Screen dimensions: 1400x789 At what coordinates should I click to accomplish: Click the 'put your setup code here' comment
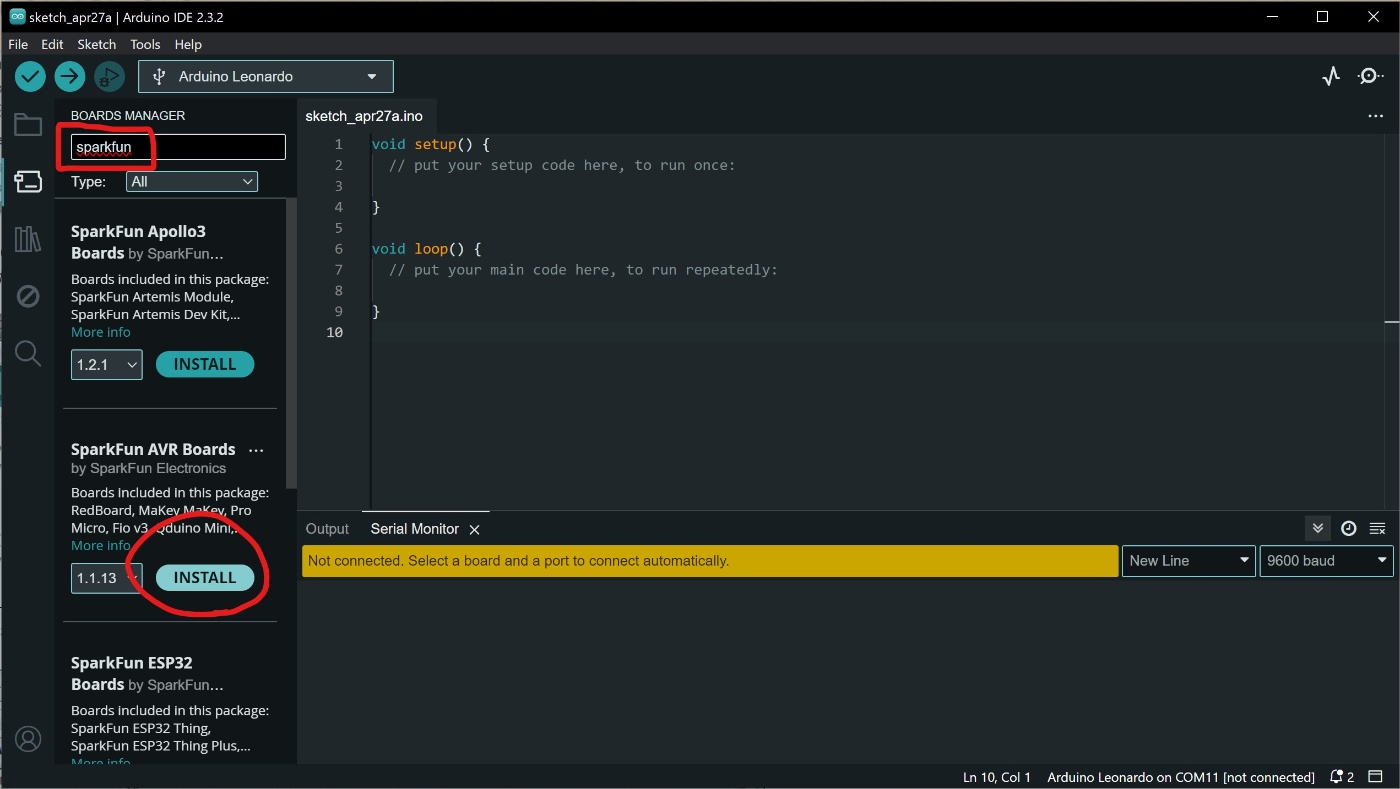pyautogui.click(x=562, y=165)
